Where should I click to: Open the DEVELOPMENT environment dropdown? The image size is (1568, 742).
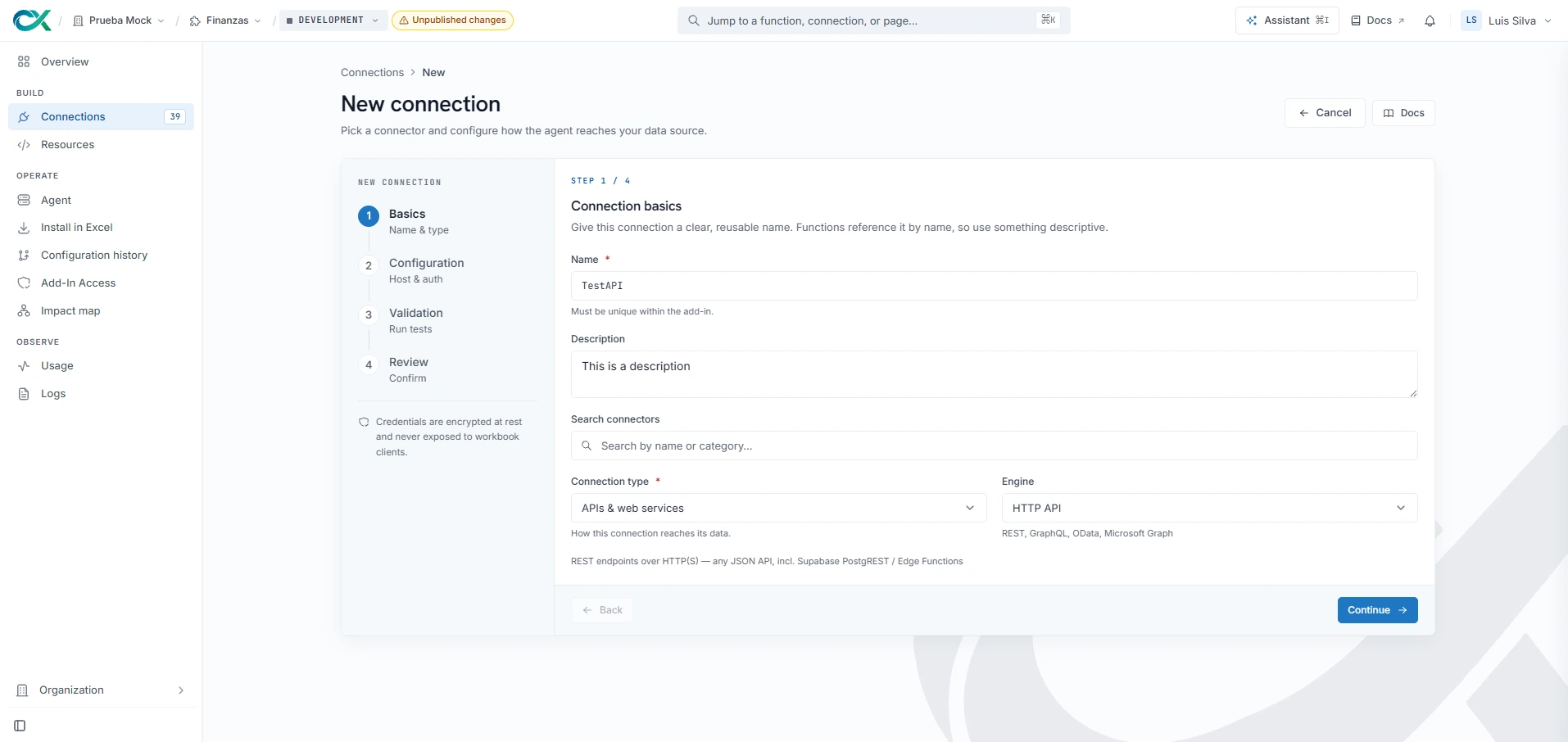coord(332,20)
